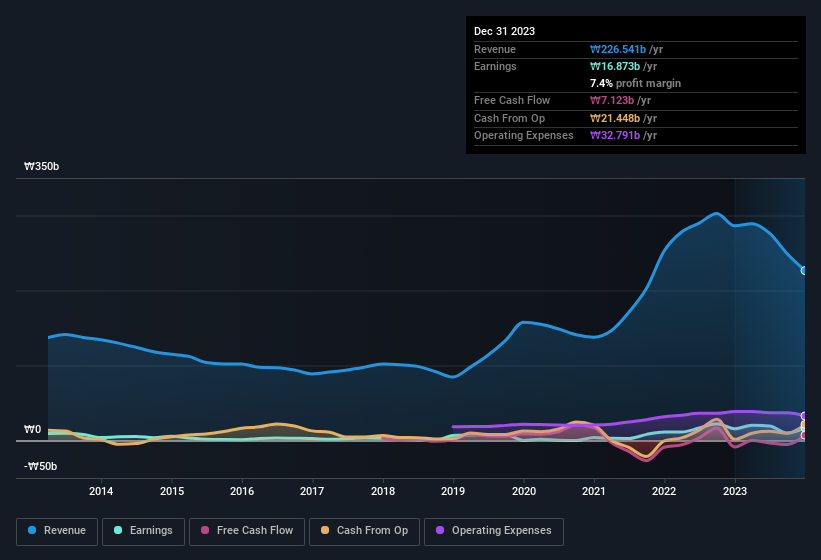This screenshot has width=821, height=560.
Task: Toggle the Revenue legend item
Action: pos(57,530)
